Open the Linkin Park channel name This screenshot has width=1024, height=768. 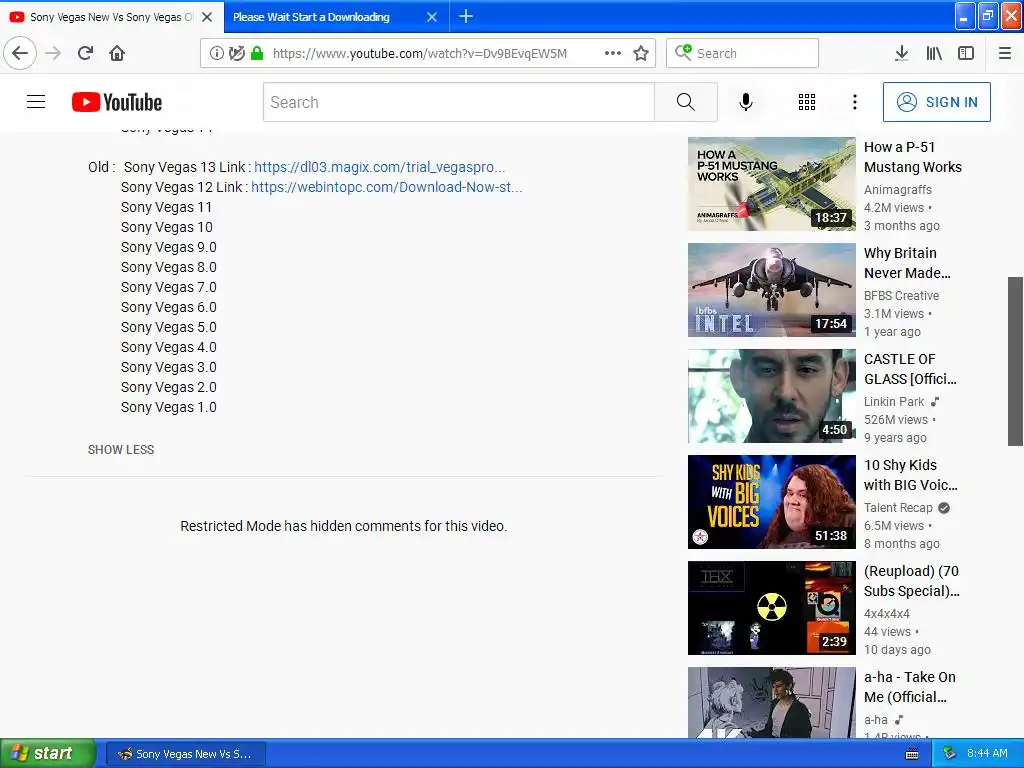click(894, 402)
